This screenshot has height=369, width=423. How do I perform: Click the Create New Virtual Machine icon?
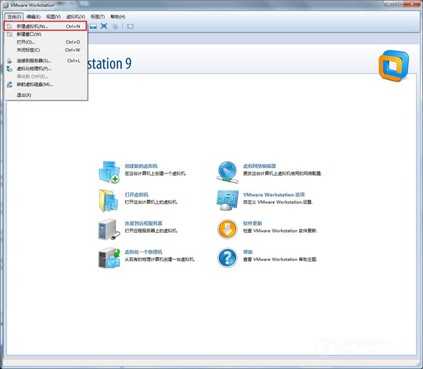point(109,172)
